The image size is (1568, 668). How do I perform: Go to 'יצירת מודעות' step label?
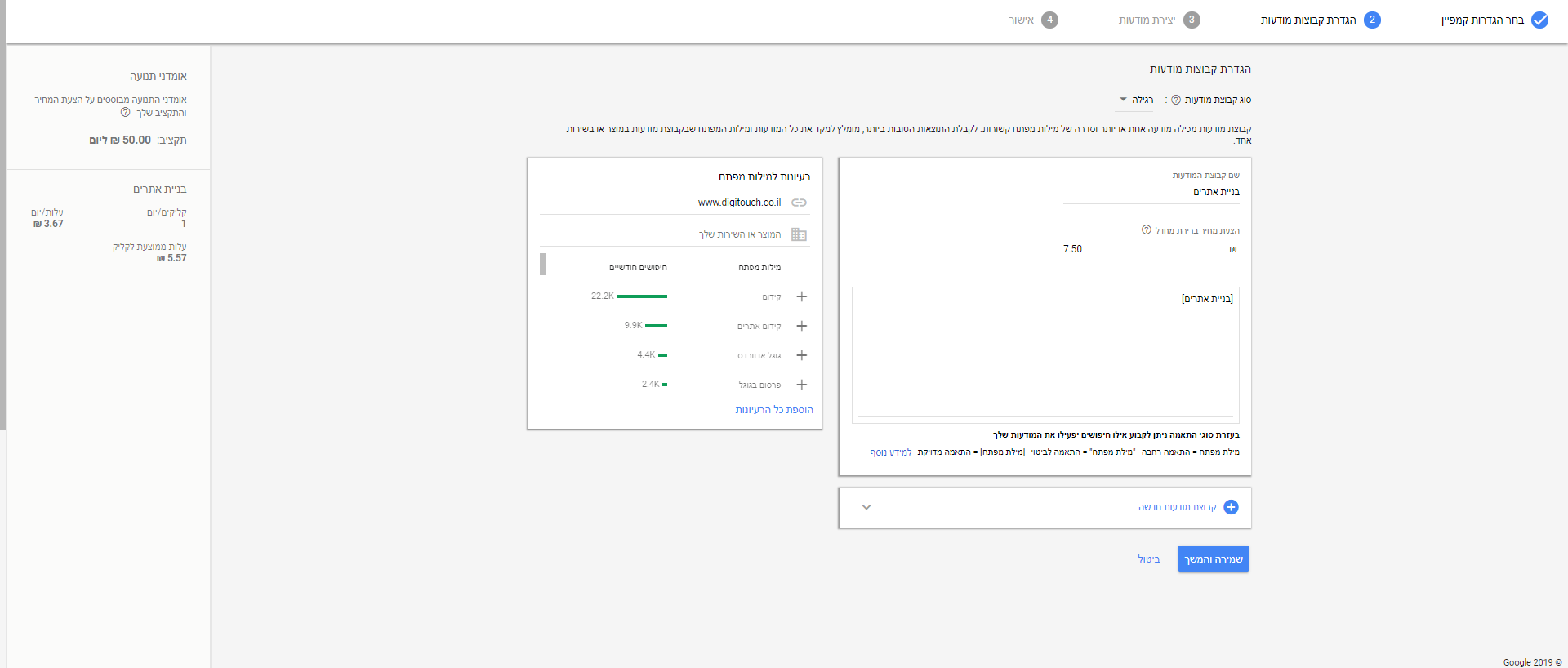tap(1147, 20)
